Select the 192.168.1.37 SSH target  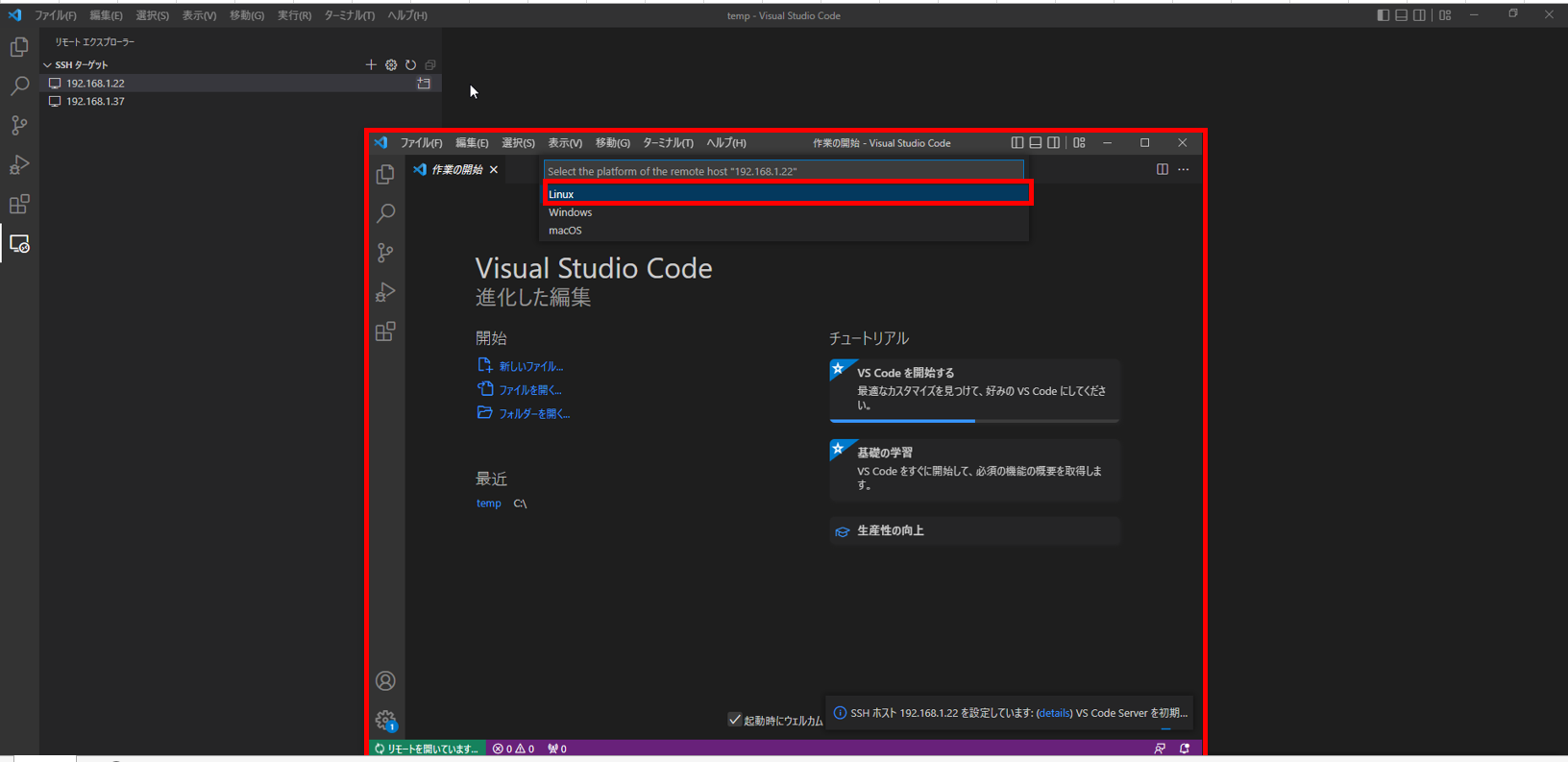click(x=240, y=101)
